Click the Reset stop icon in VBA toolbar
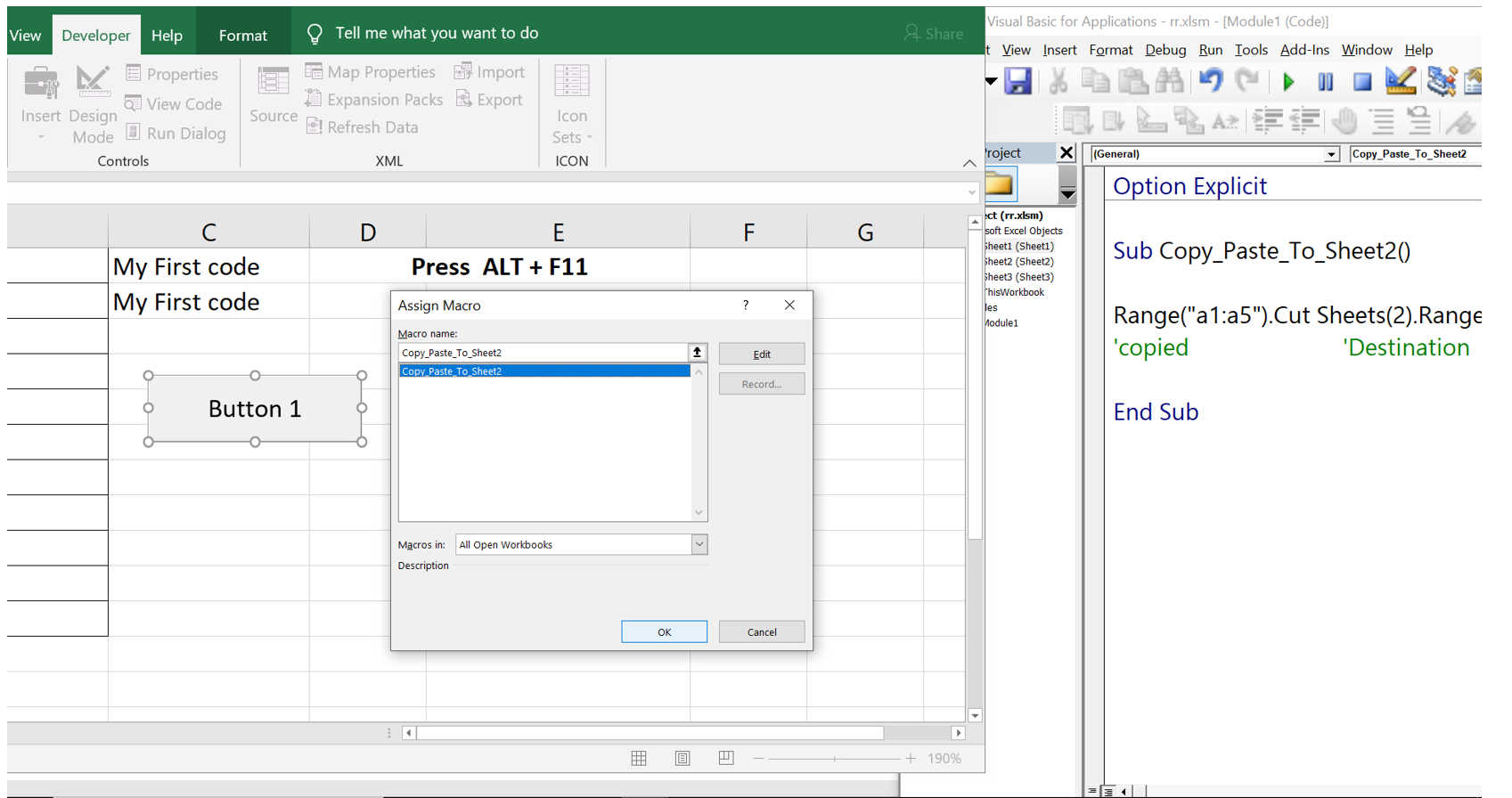This screenshot has width=1512, height=798. click(1361, 82)
